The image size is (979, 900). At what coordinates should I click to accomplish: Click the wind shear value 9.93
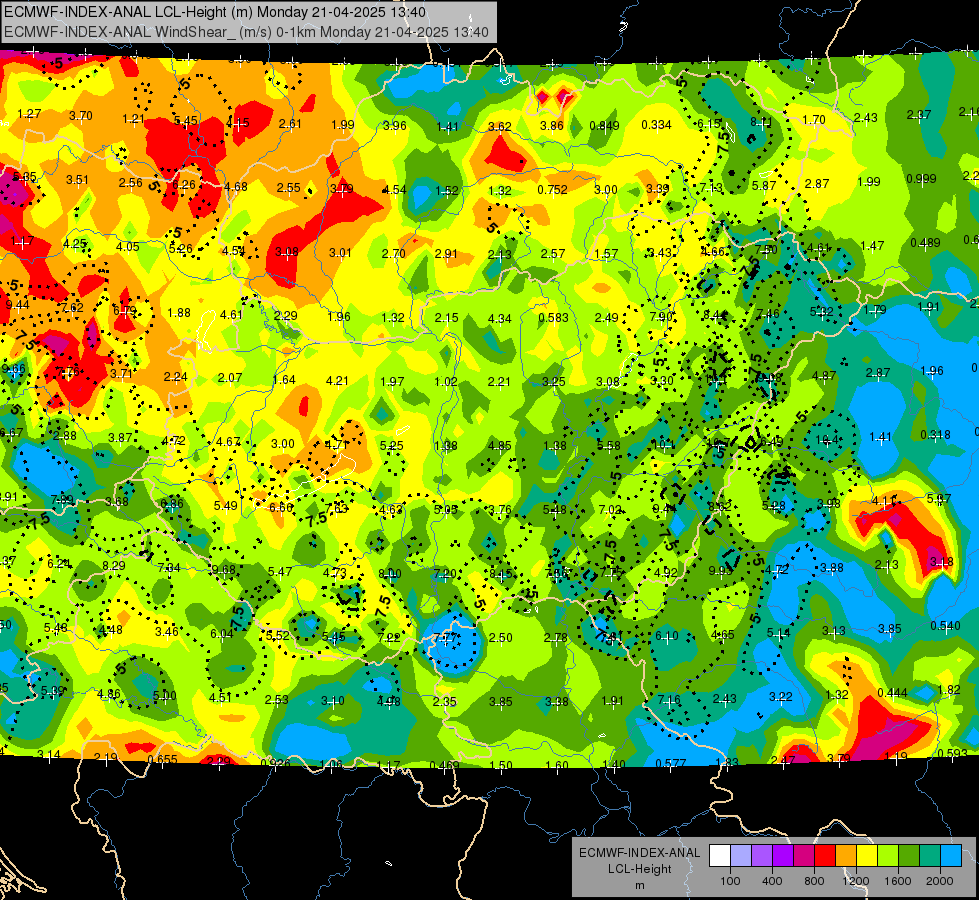click(721, 570)
